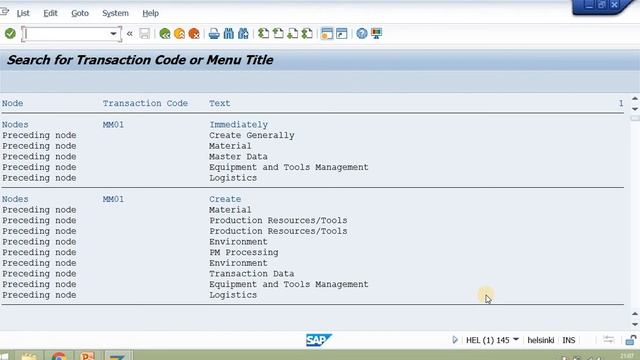Image resolution: width=640 pixels, height=360 pixels.
Task: Go to First Page icon
Action: click(x=264, y=33)
